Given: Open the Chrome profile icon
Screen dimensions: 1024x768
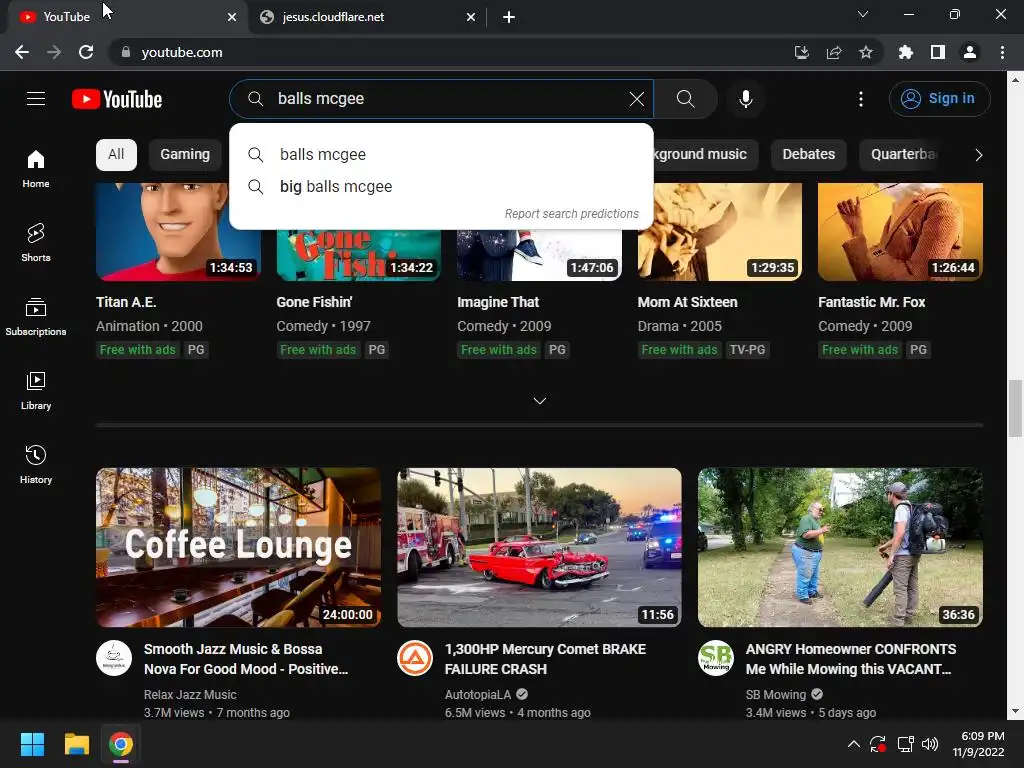Looking at the screenshot, I should coord(970,52).
